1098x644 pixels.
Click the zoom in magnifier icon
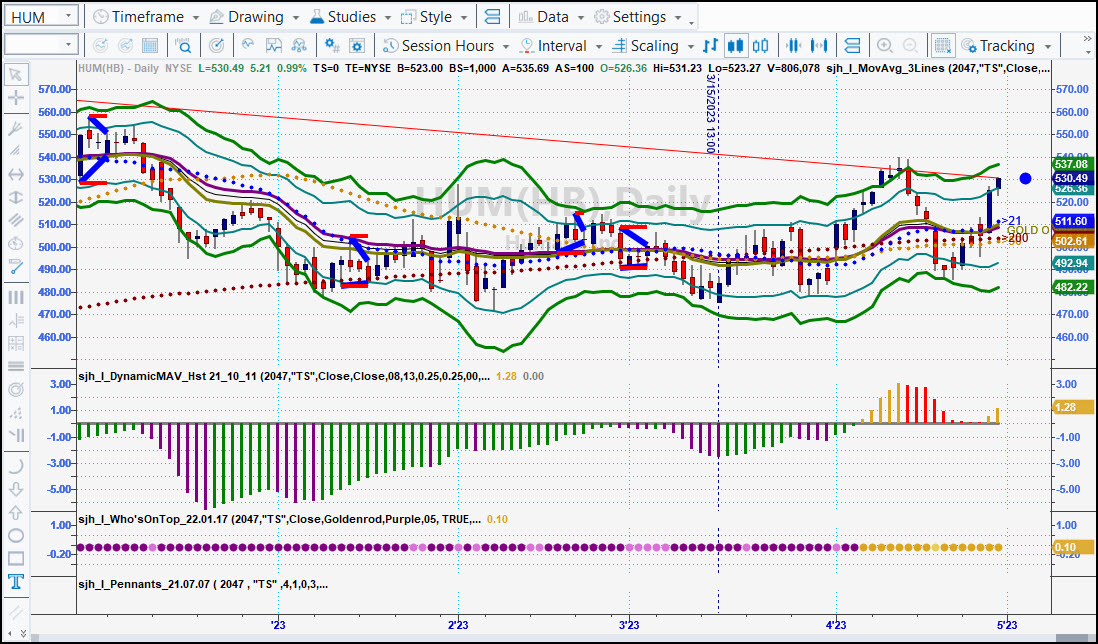[x=885, y=46]
